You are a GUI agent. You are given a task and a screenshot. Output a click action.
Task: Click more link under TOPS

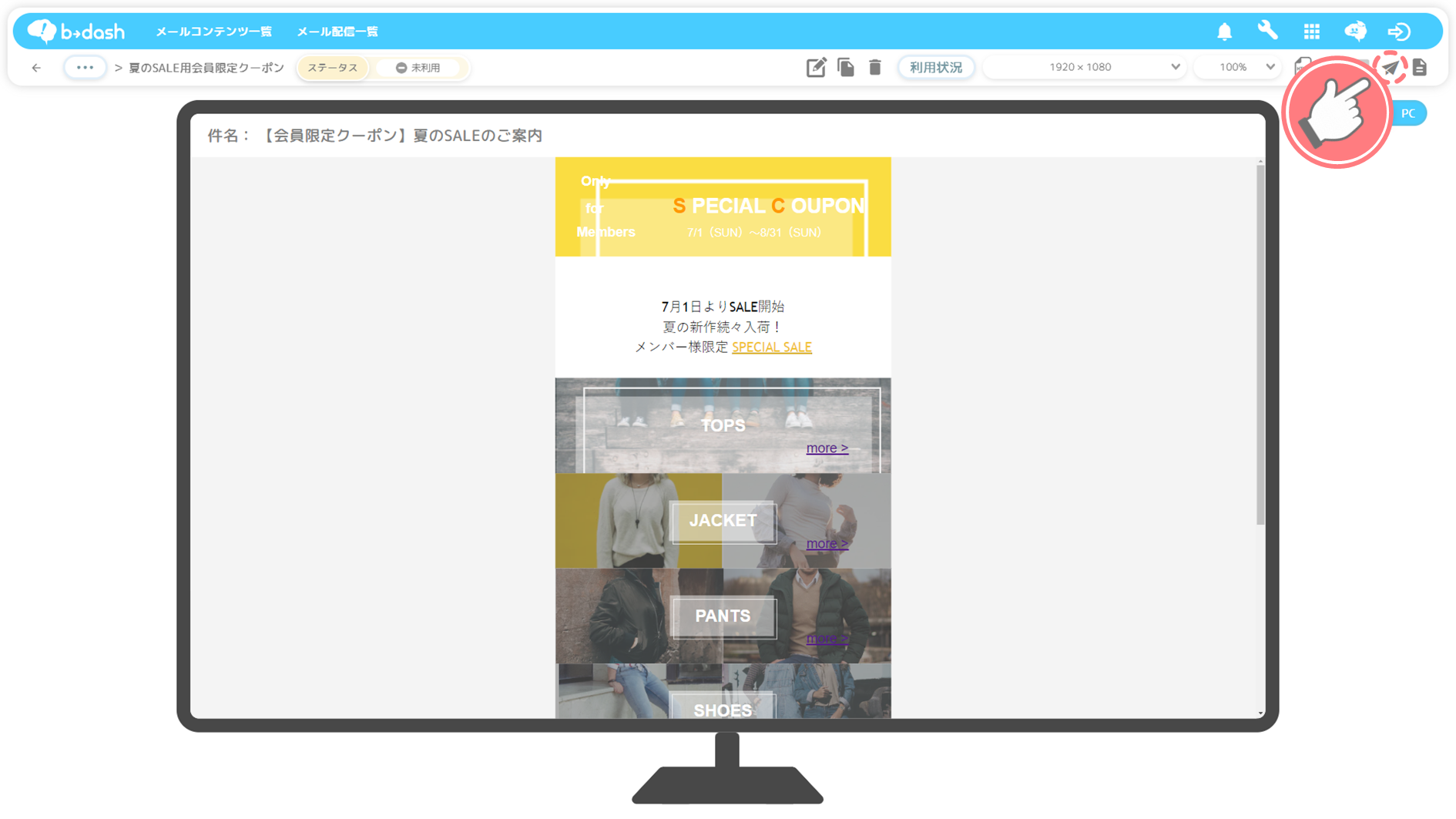(x=827, y=448)
